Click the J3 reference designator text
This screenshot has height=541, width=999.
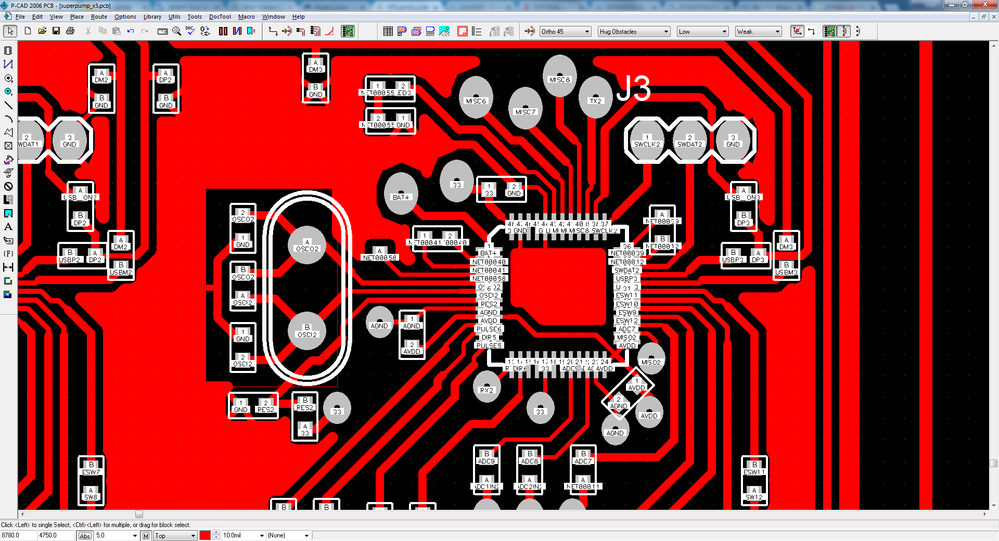(633, 89)
